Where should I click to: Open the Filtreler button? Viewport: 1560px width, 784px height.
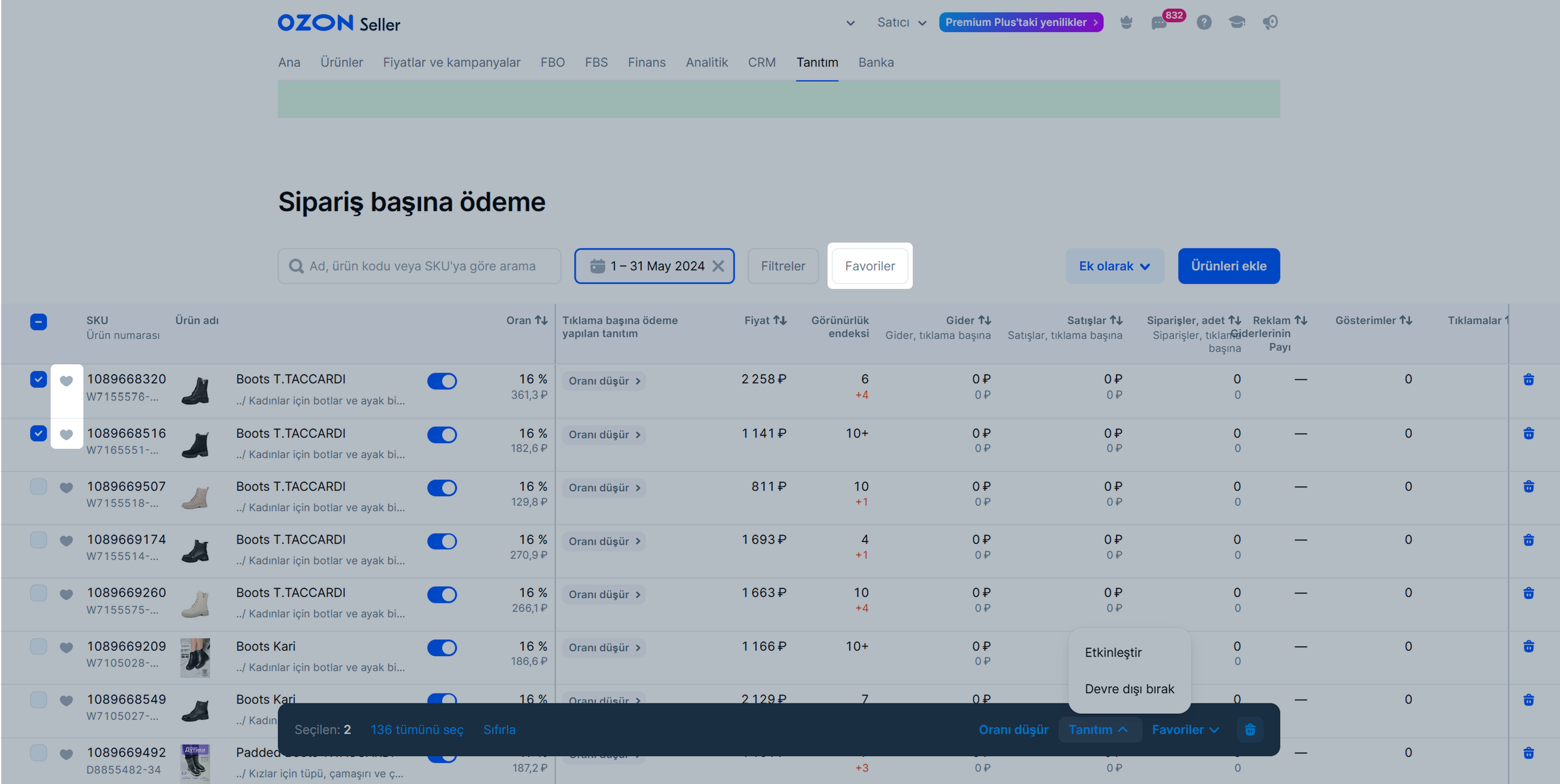click(x=783, y=266)
